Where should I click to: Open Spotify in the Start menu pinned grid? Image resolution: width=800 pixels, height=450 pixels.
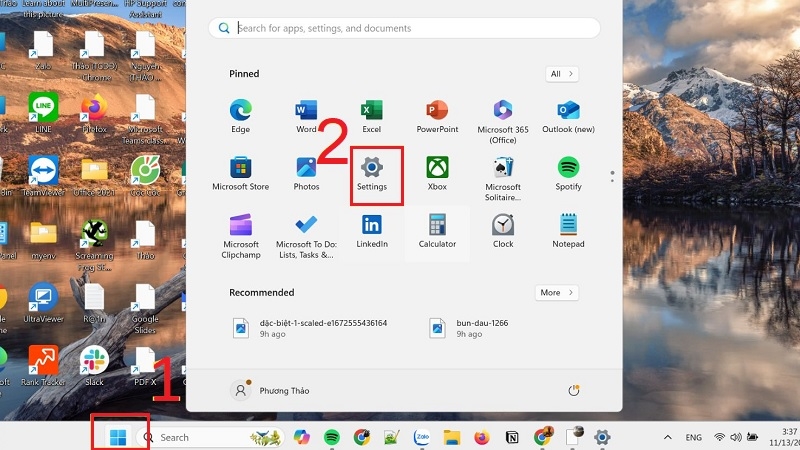568,173
